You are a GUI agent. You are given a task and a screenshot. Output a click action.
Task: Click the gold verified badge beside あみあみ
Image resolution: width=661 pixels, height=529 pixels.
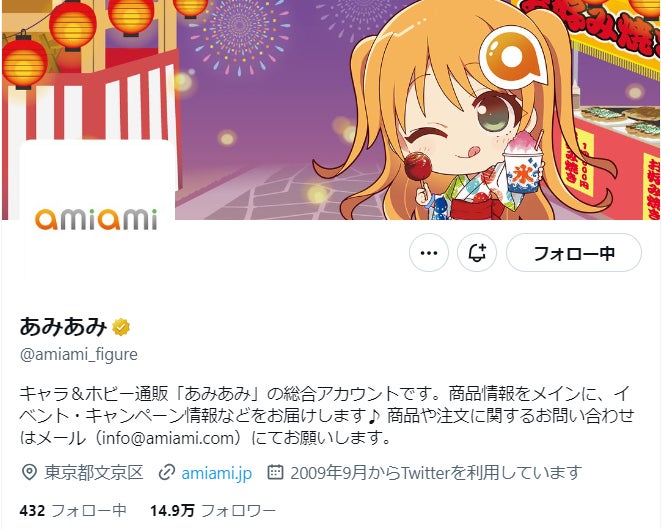[121, 327]
